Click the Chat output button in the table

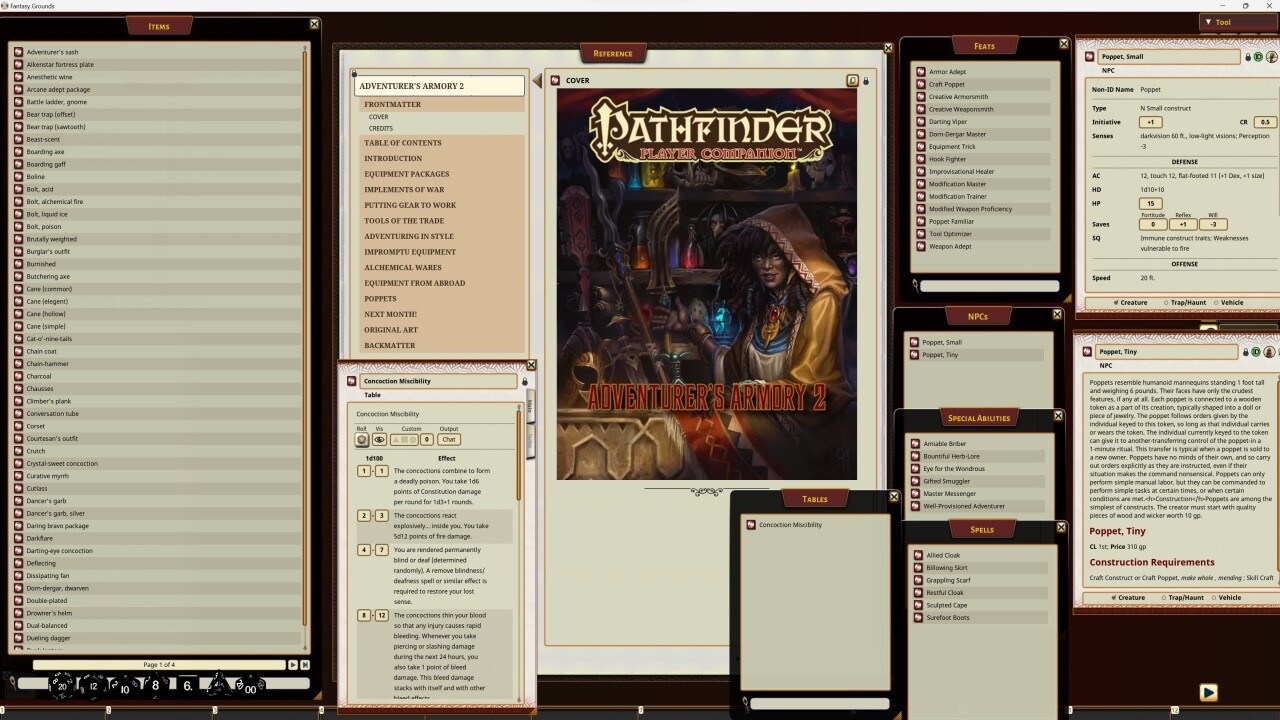pyautogui.click(x=448, y=439)
